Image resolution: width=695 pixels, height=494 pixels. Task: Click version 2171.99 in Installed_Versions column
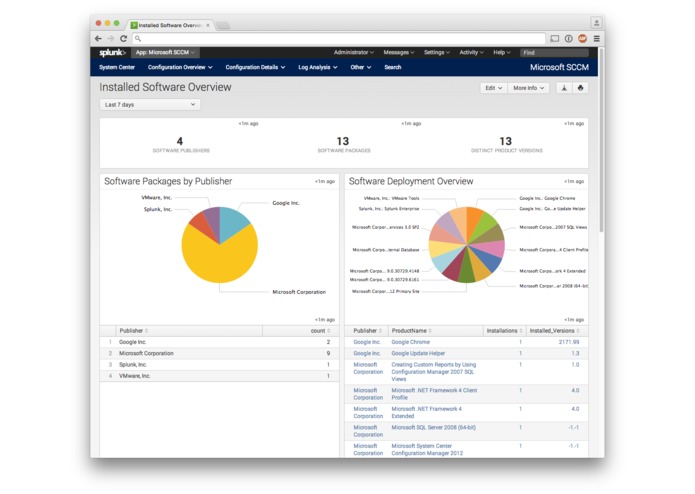(x=569, y=342)
